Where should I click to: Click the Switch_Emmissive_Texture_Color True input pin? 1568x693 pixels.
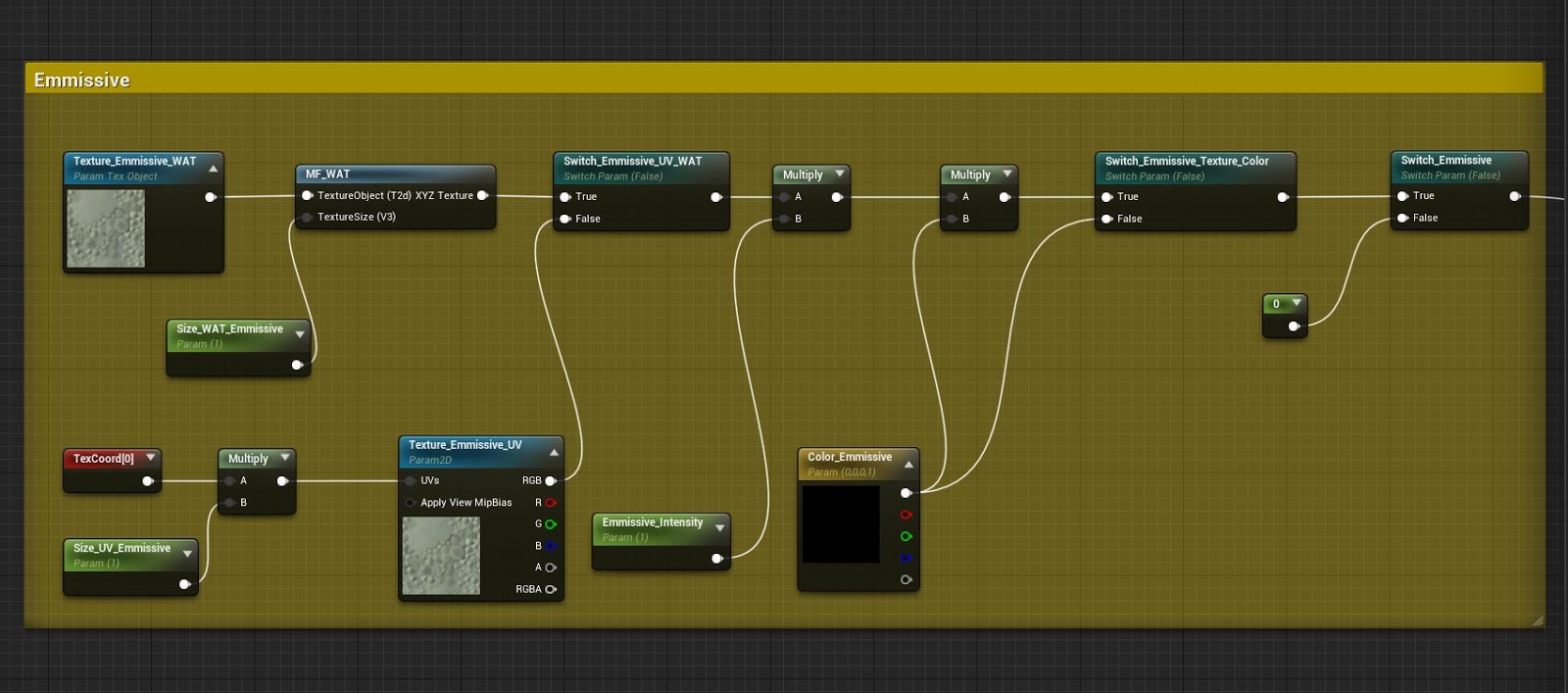1107,197
